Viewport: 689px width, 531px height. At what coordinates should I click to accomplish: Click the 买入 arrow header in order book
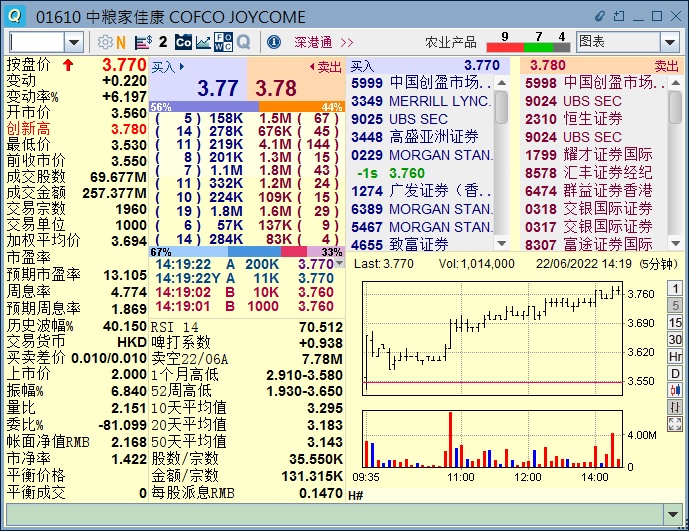[x=168, y=67]
